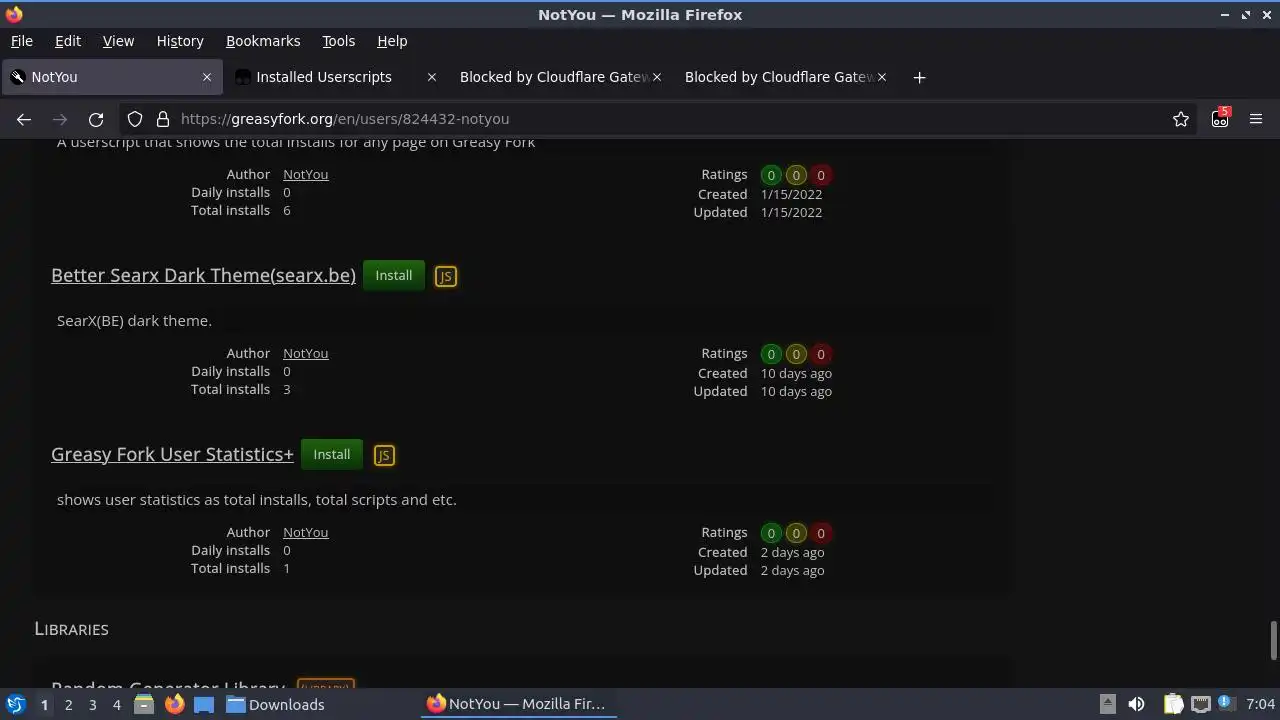Click the Libraries section heading
This screenshot has height=720, width=1280.
tap(71, 629)
